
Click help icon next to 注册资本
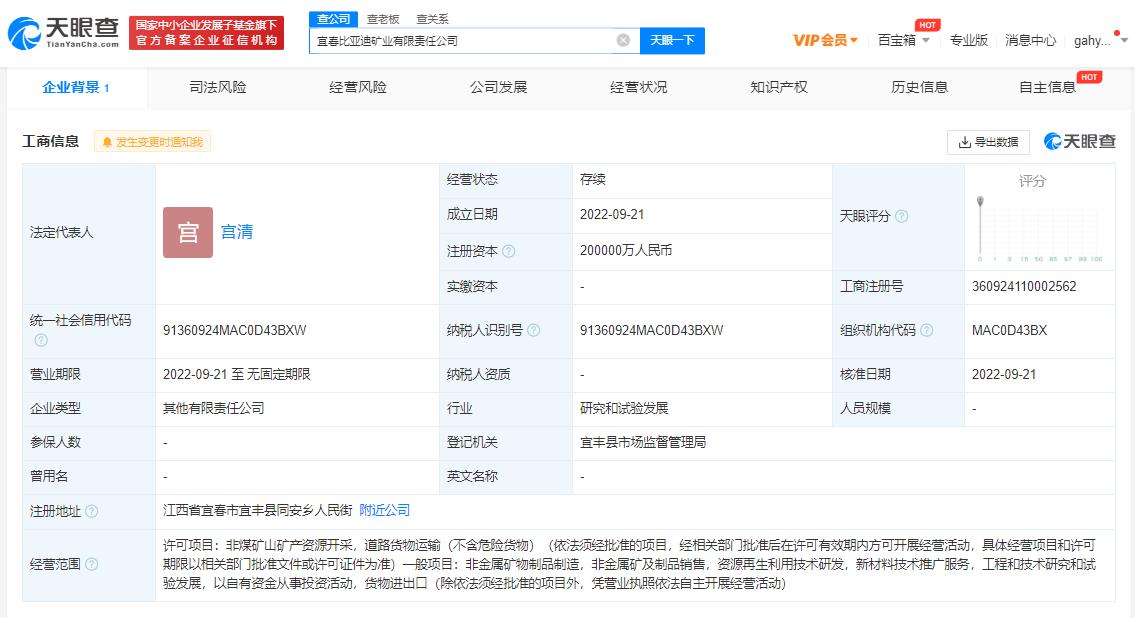coord(509,251)
